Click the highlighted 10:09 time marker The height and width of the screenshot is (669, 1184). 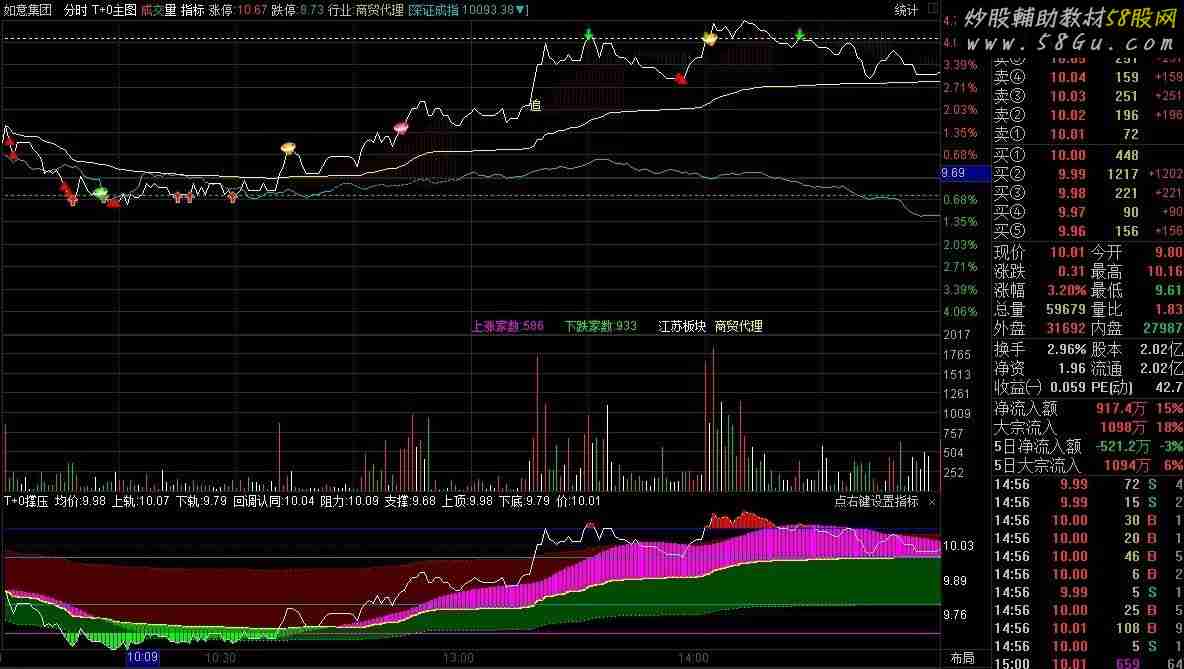coord(142,657)
